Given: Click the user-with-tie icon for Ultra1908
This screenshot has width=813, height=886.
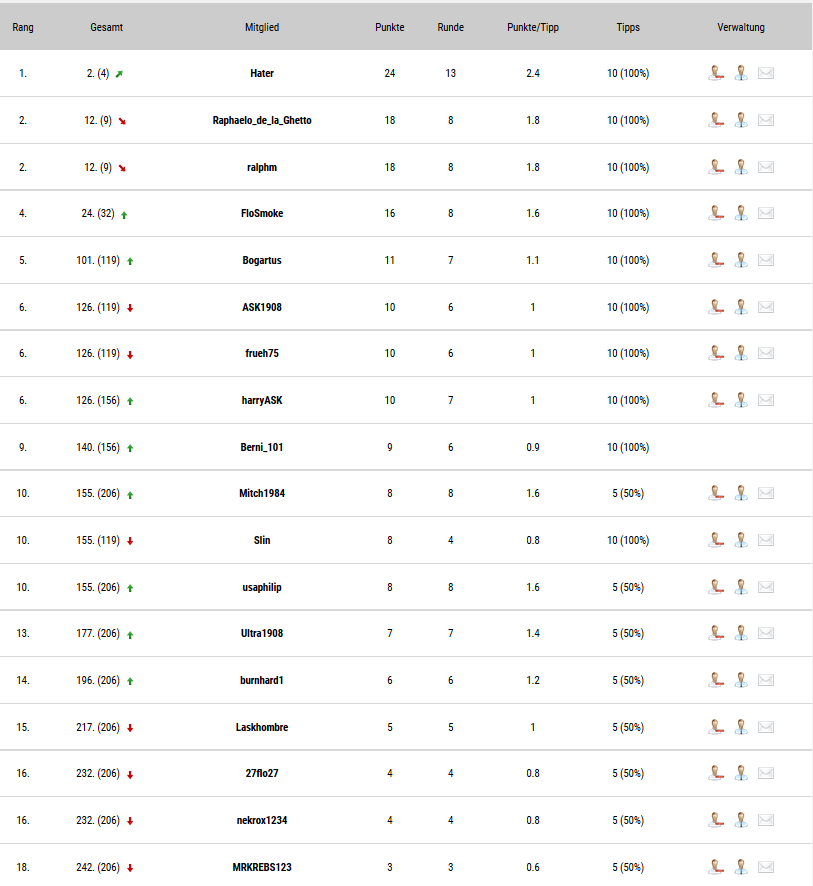Looking at the screenshot, I should coord(741,633).
